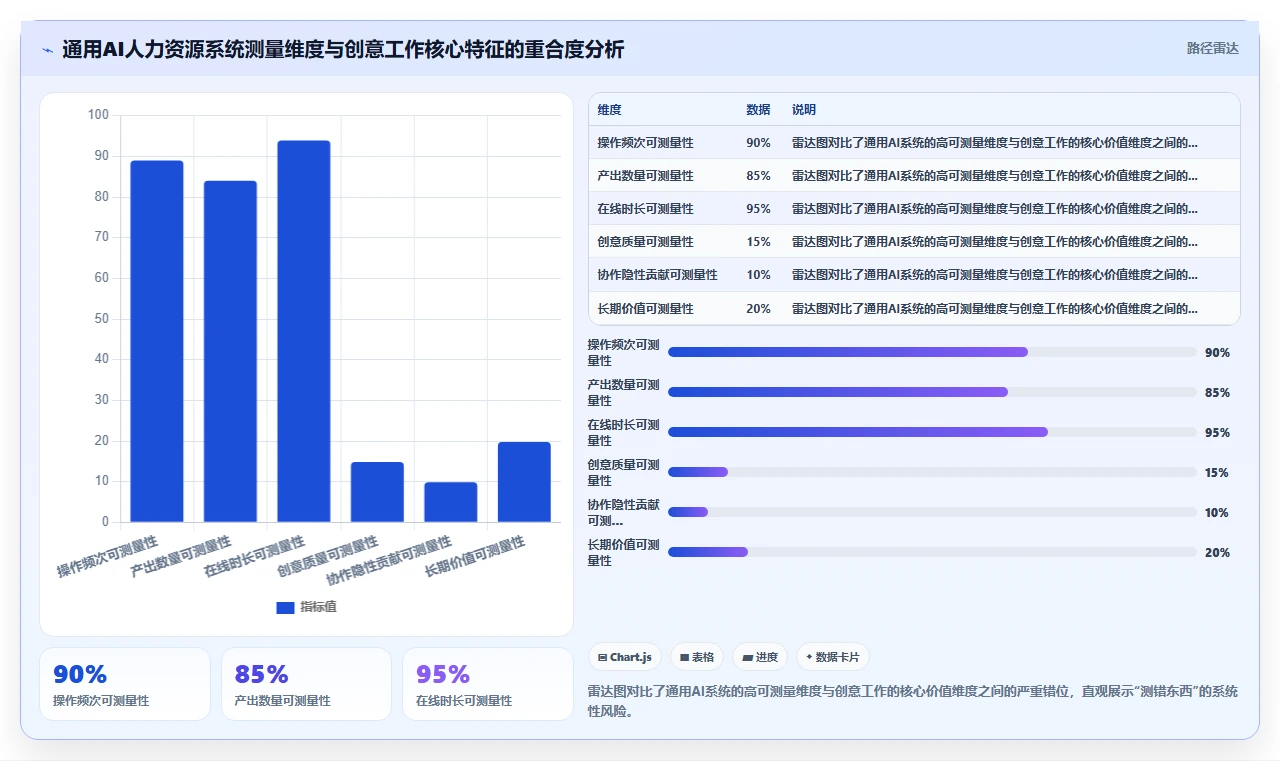Viewport: 1280px width, 761px height.
Task: Click the 10% progress bar for 协作隐性贡献
Action: pos(932,512)
